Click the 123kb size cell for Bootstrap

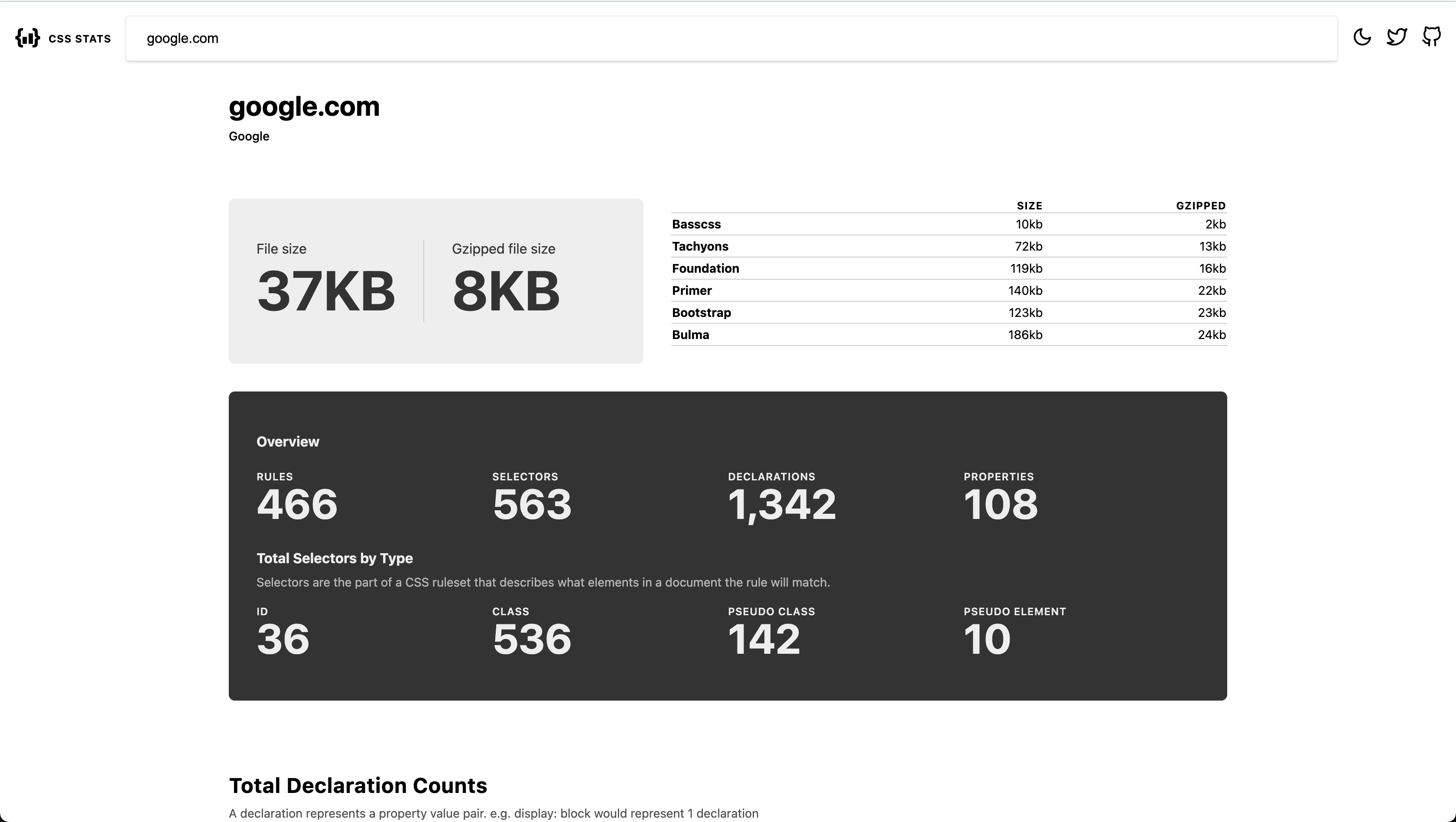coord(1025,313)
